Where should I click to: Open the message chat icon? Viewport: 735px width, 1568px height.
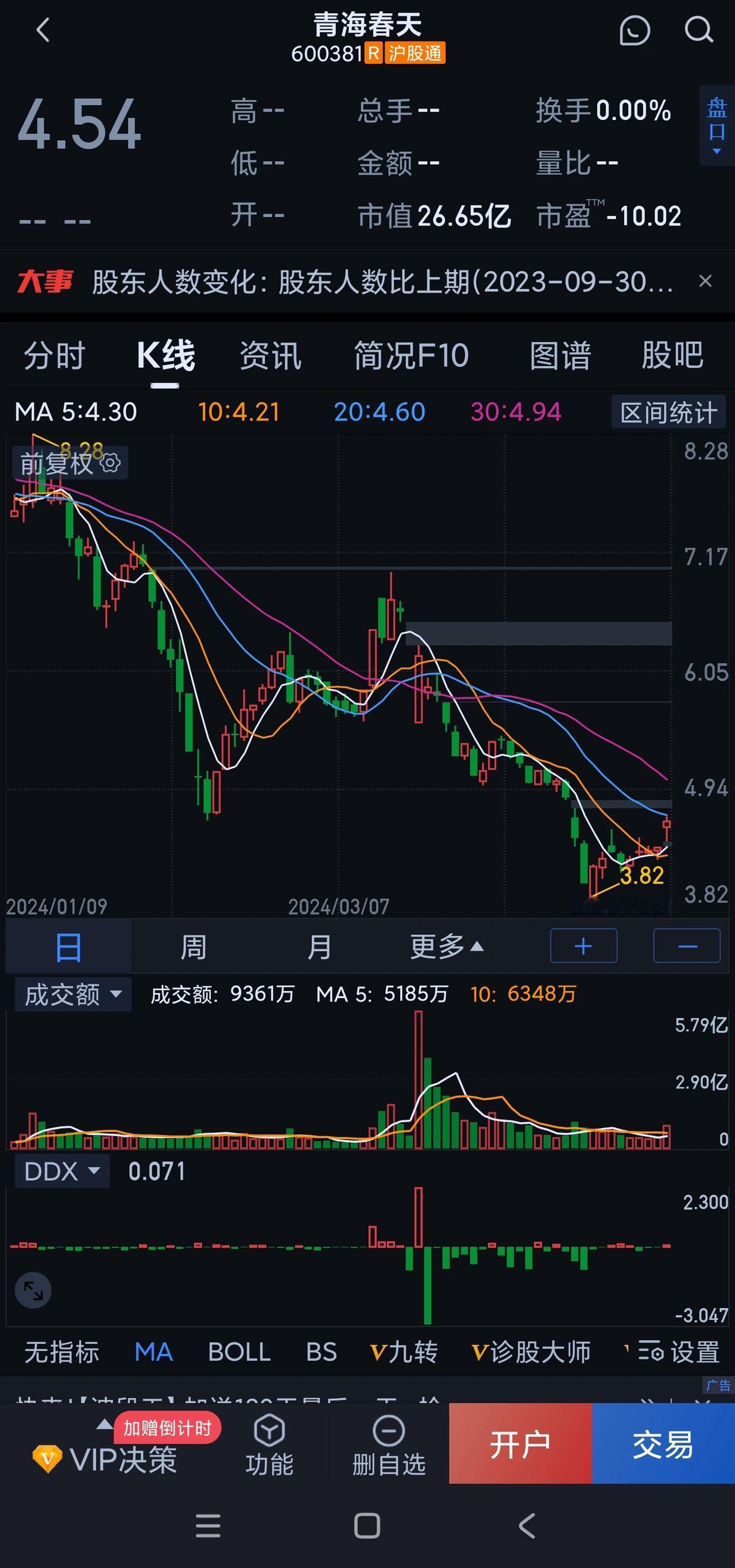(635, 30)
